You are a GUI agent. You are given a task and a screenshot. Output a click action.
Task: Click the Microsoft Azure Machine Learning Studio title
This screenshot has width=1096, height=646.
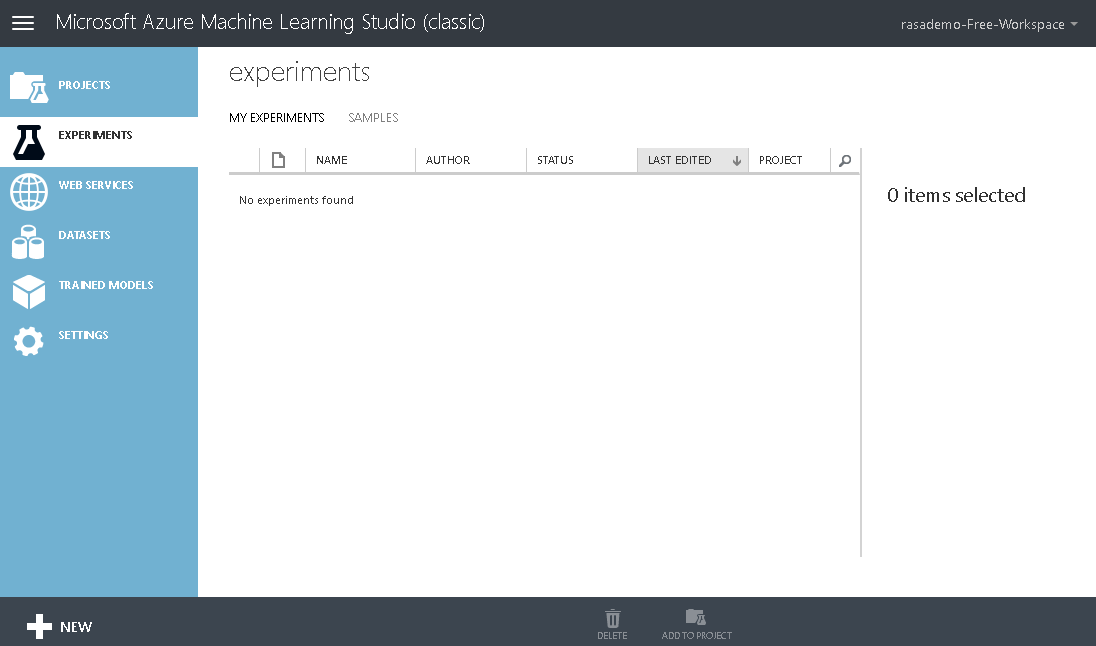pyautogui.click(x=271, y=22)
